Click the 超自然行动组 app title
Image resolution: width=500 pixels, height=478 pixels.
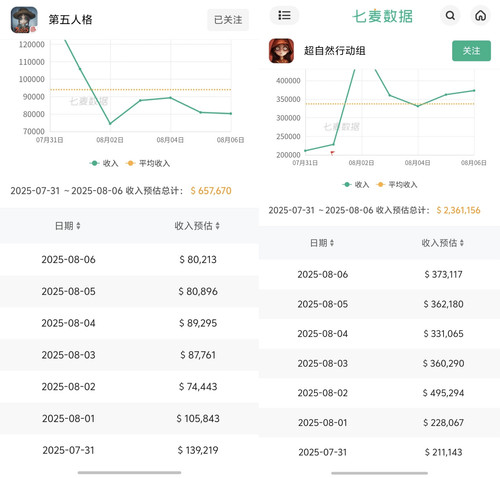coord(335,51)
